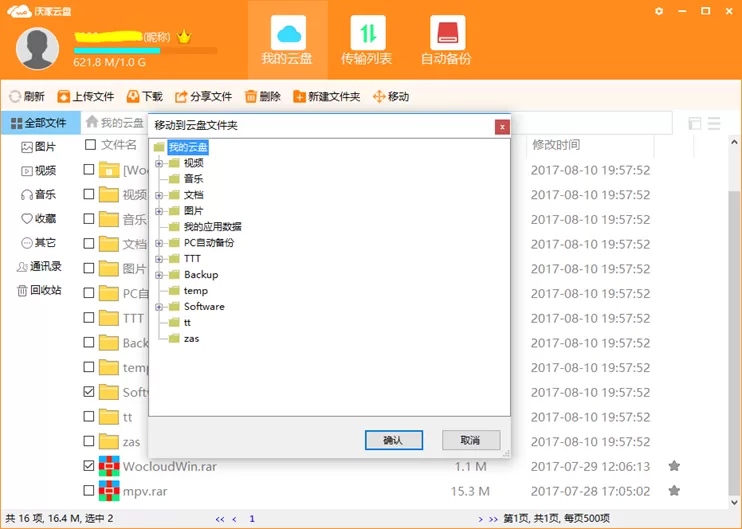
Task: Open the 自动备份 auto backup tab
Action: 447,40
